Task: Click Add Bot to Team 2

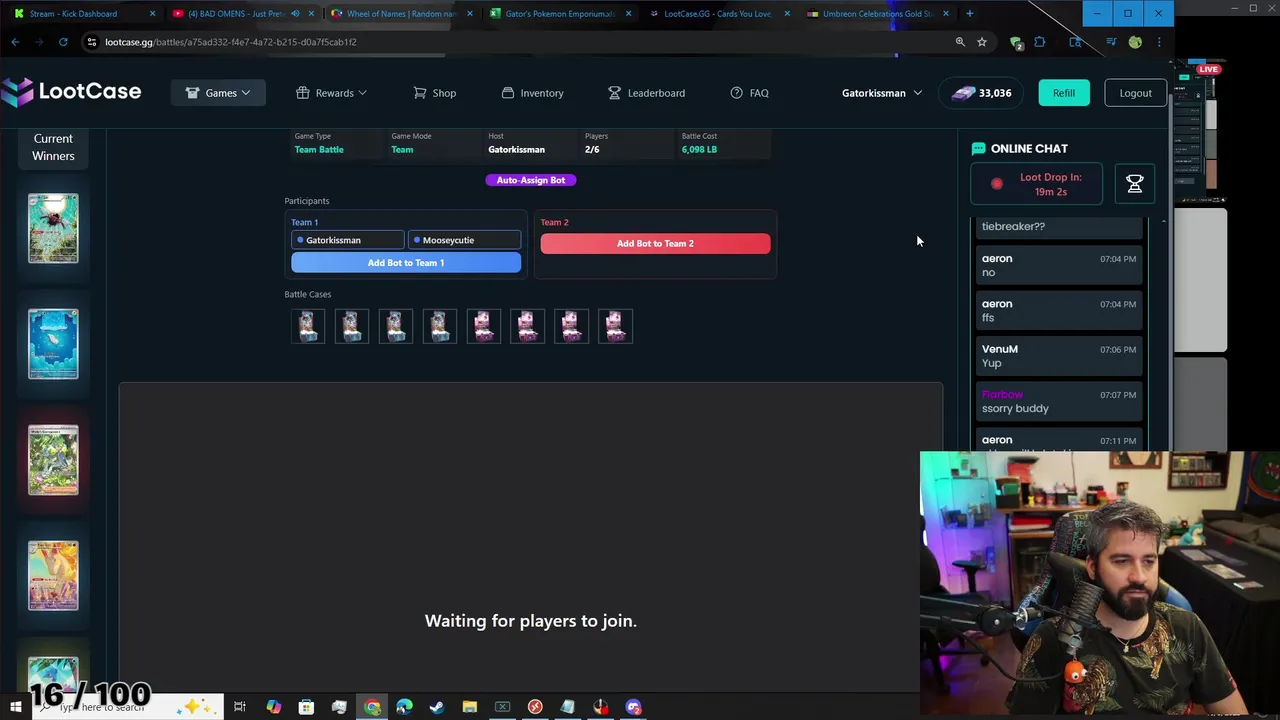Action: click(x=655, y=243)
